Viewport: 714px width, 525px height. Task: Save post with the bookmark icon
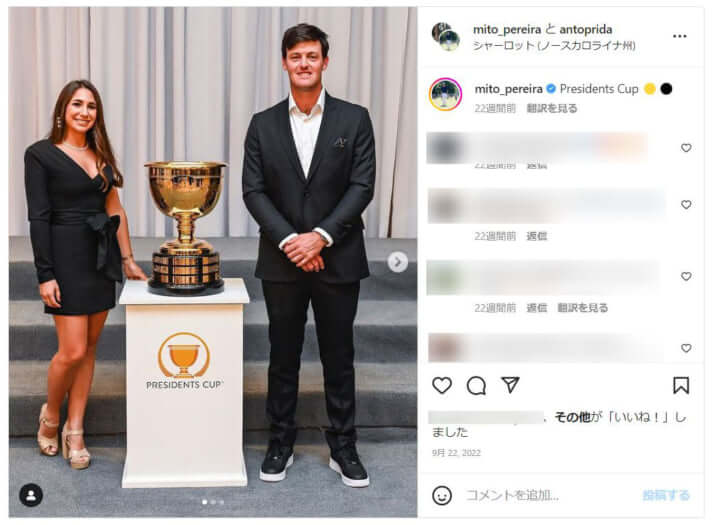click(x=681, y=386)
